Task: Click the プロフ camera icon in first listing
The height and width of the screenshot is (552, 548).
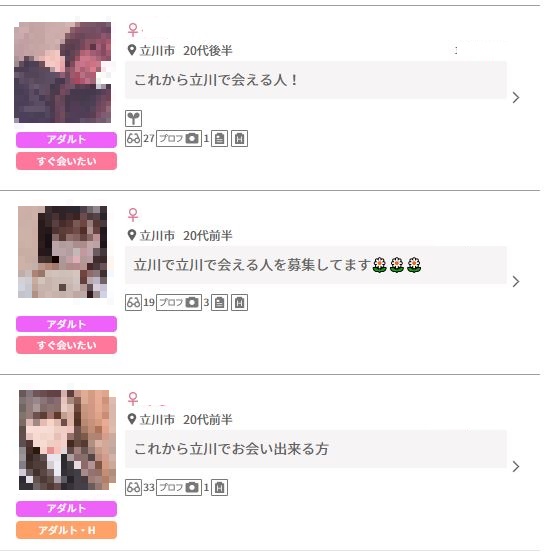Action: pos(179,138)
